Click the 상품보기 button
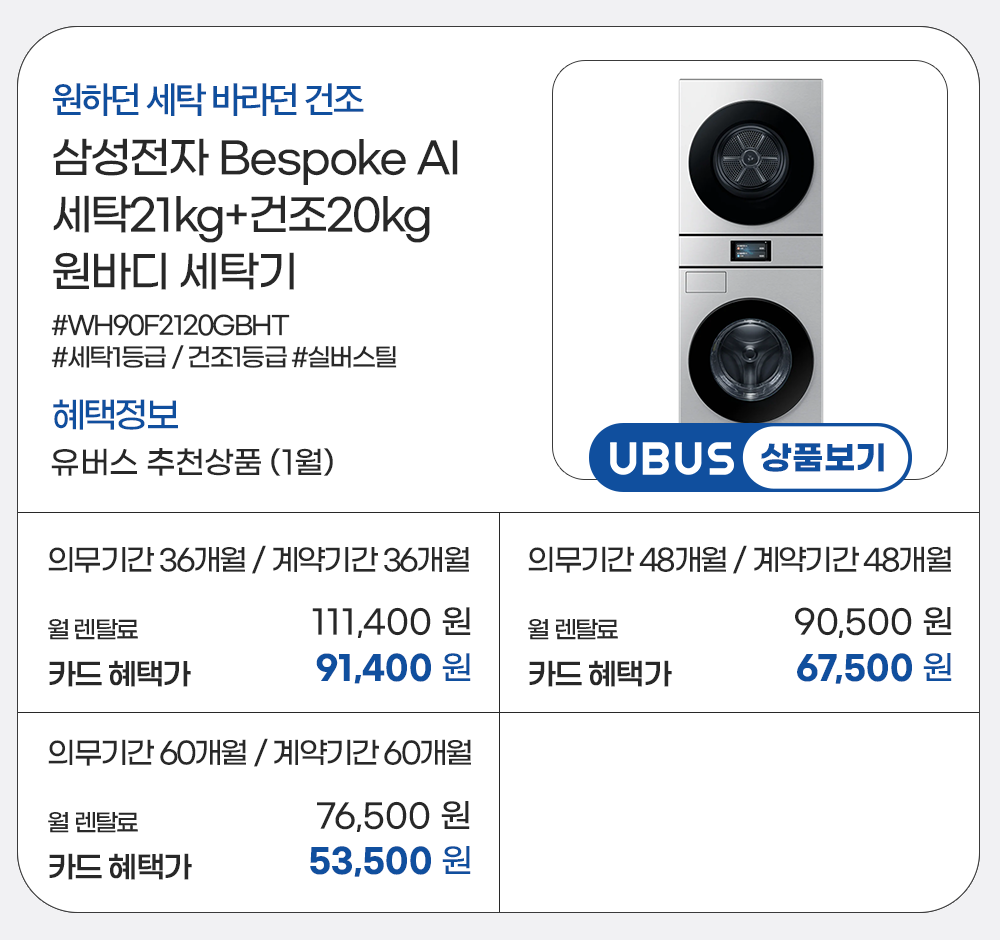Screen dimensions: 1000x940 [x=825, y=459]
